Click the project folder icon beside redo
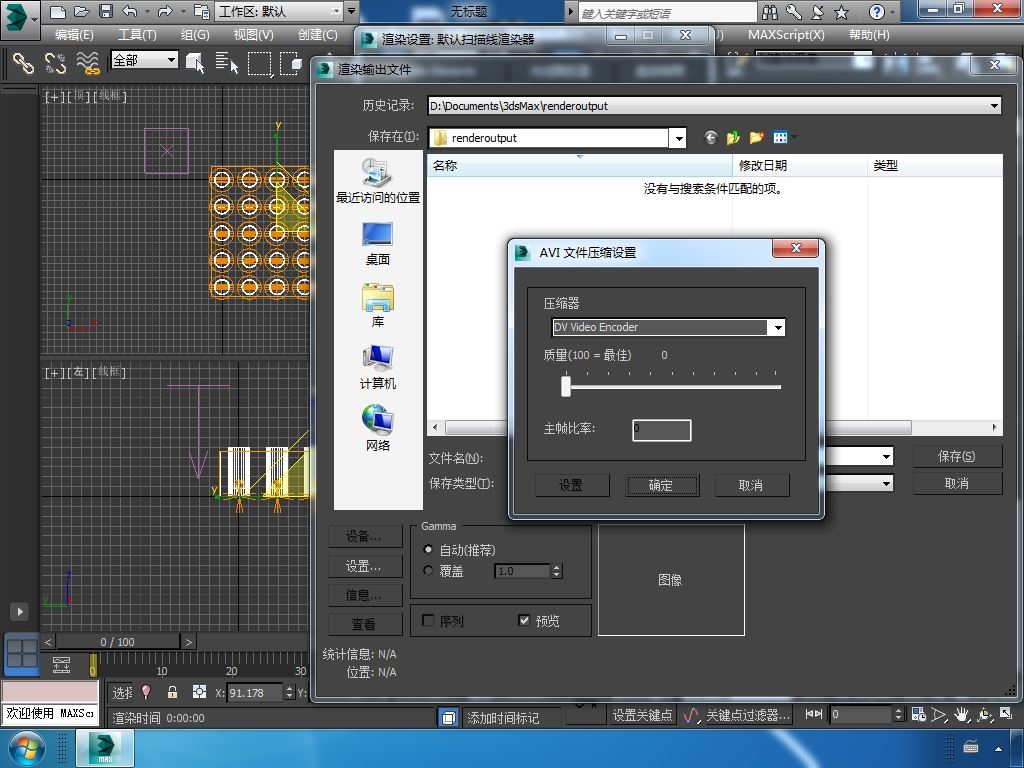Image resolution: width=1024 pixels, height=768 pixels. (x=202, y=11)
